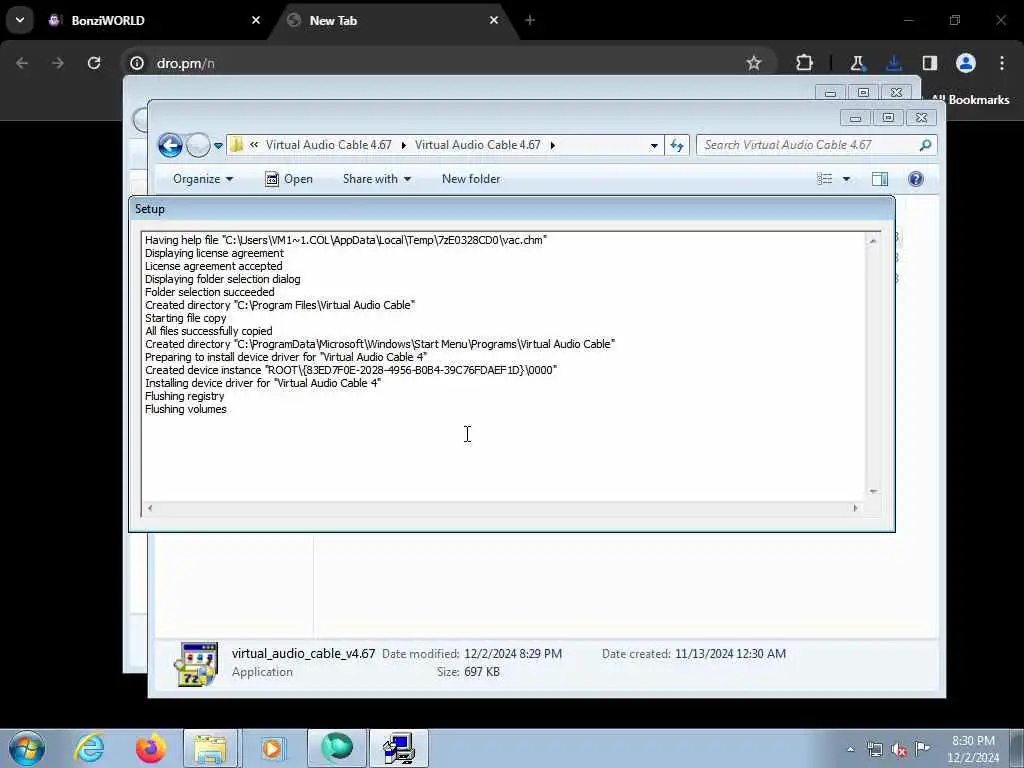
Task: Open the setup installer taskbar button
Action: [x=399, y=748]
